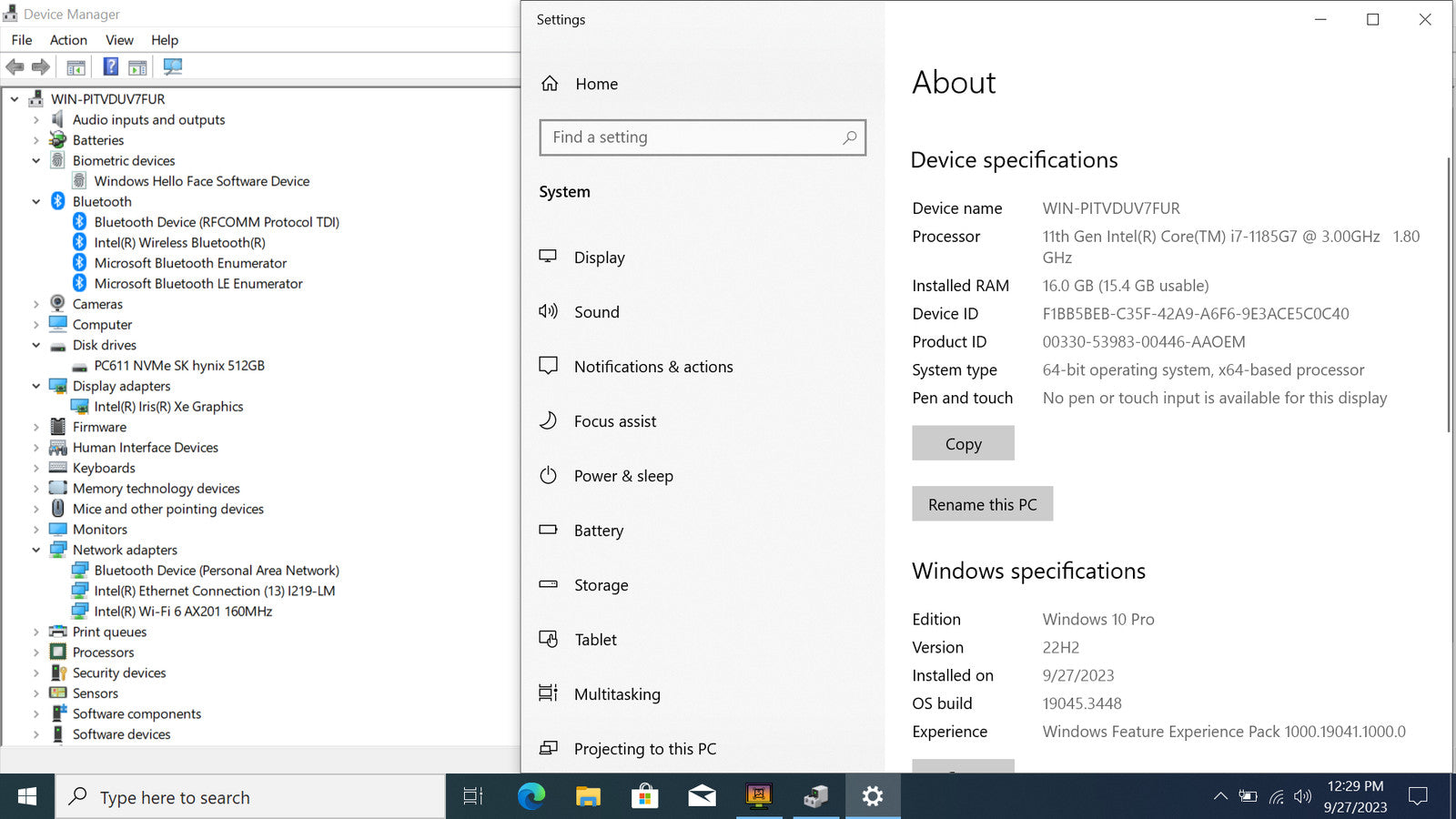
Task: Click the Settings page vertical scrollbar
Action: click(x=1448, y=295)
